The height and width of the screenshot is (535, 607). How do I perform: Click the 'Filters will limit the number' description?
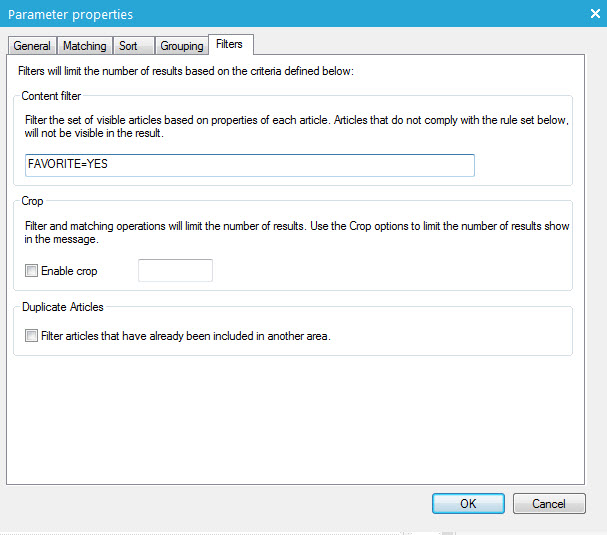click(186, 71)
